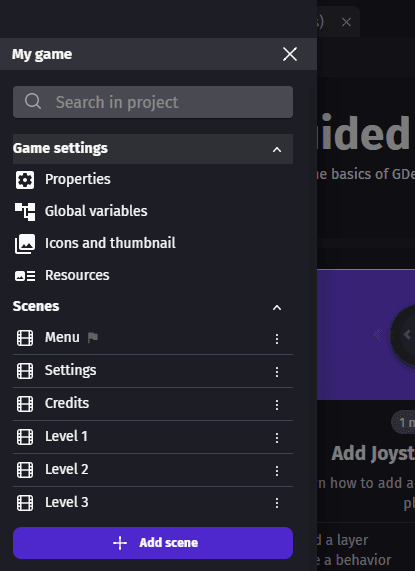Viewport: 415px width, 571px height.
Task: Collapse the Game settings section
Action: [x=277, y=149]
